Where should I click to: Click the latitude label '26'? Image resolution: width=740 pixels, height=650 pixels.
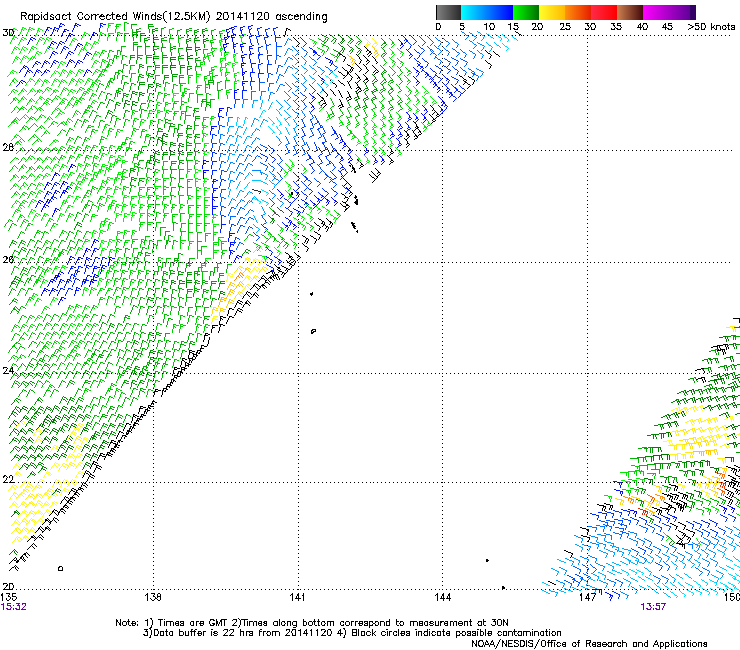click(x=8, y=259)
